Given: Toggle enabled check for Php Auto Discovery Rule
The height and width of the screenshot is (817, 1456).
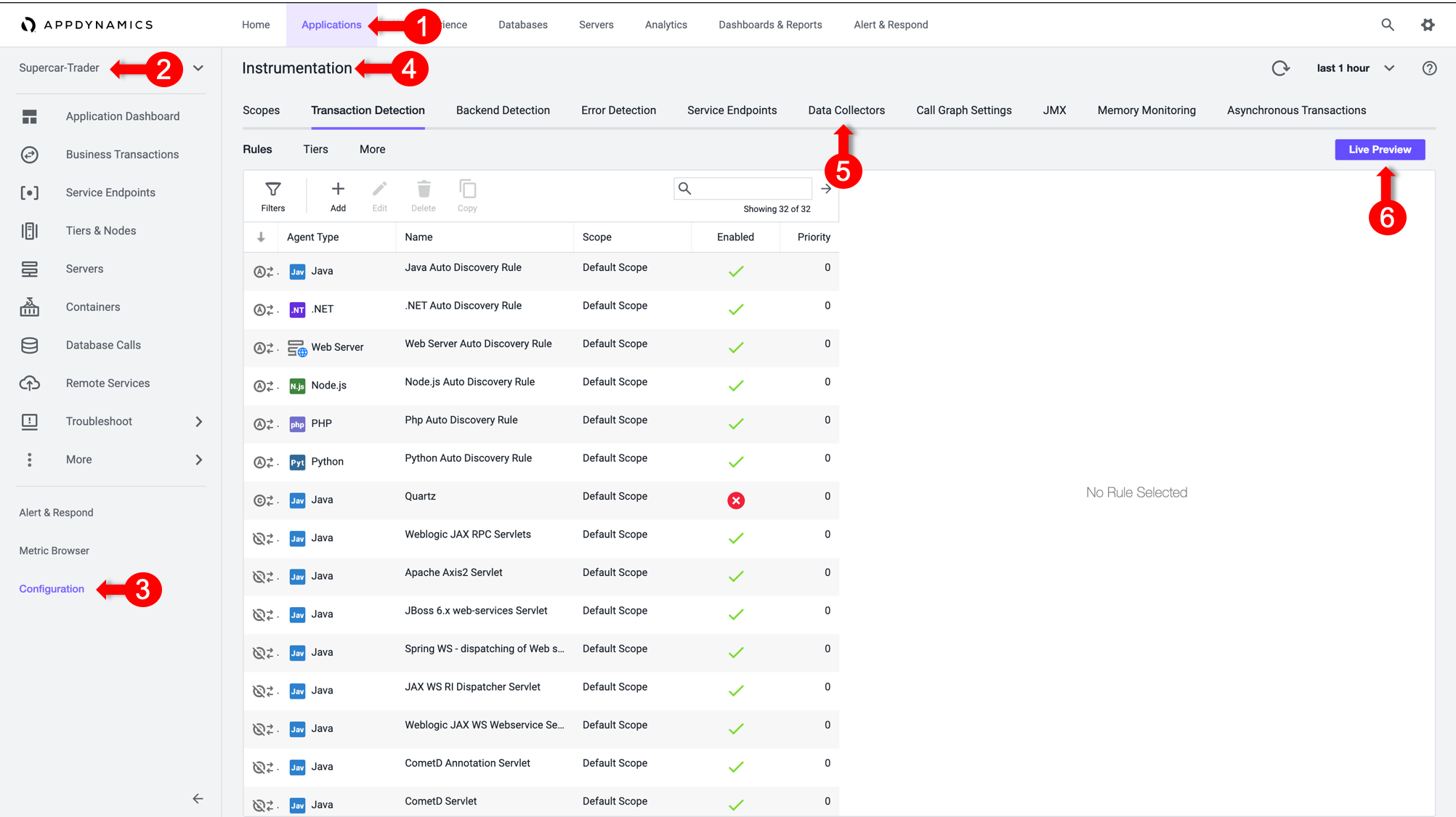Looking at the screenshot, I should coord(736,423).
